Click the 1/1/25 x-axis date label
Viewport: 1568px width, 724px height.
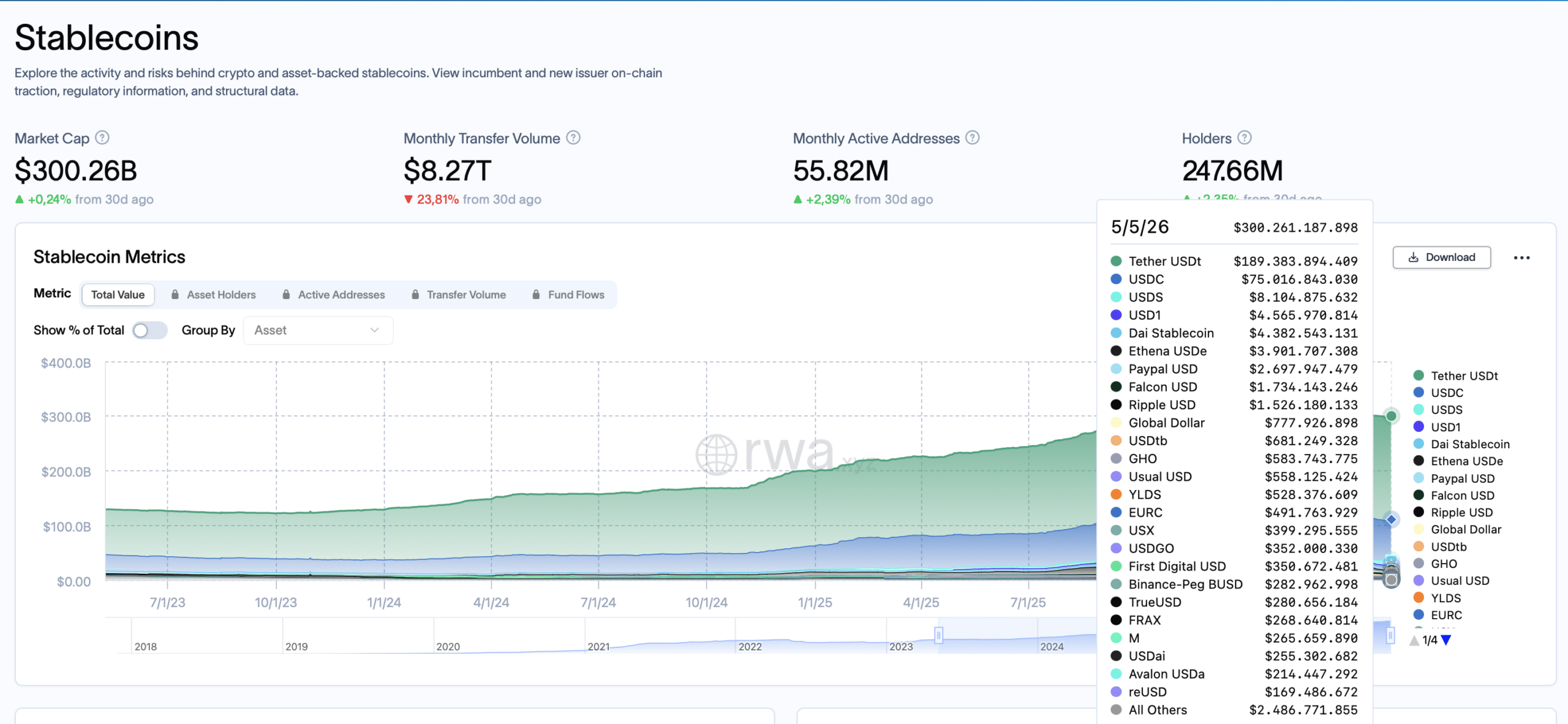pos(815,603)
